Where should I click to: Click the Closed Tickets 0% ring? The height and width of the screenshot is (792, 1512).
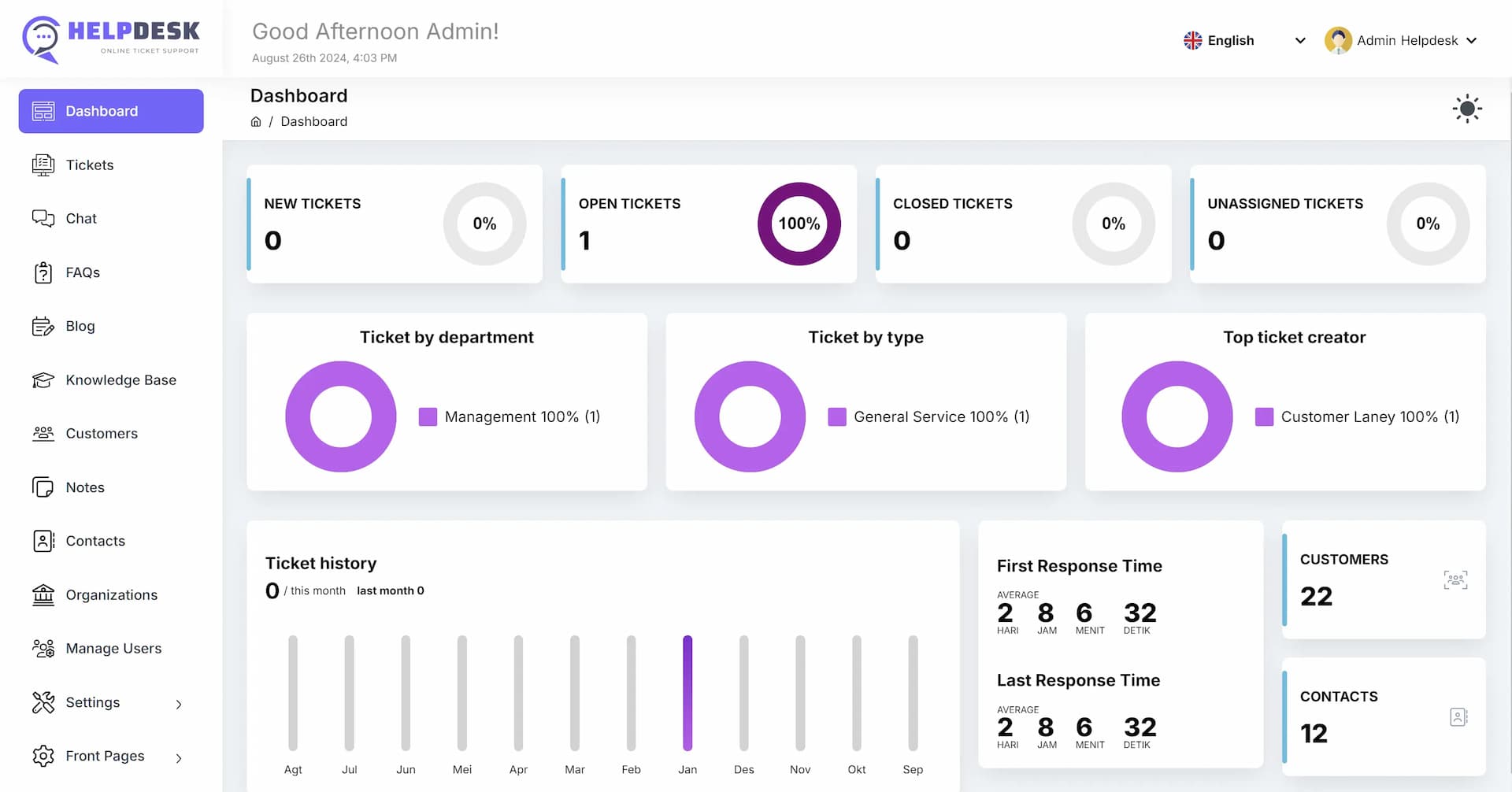coord(1114,224)
